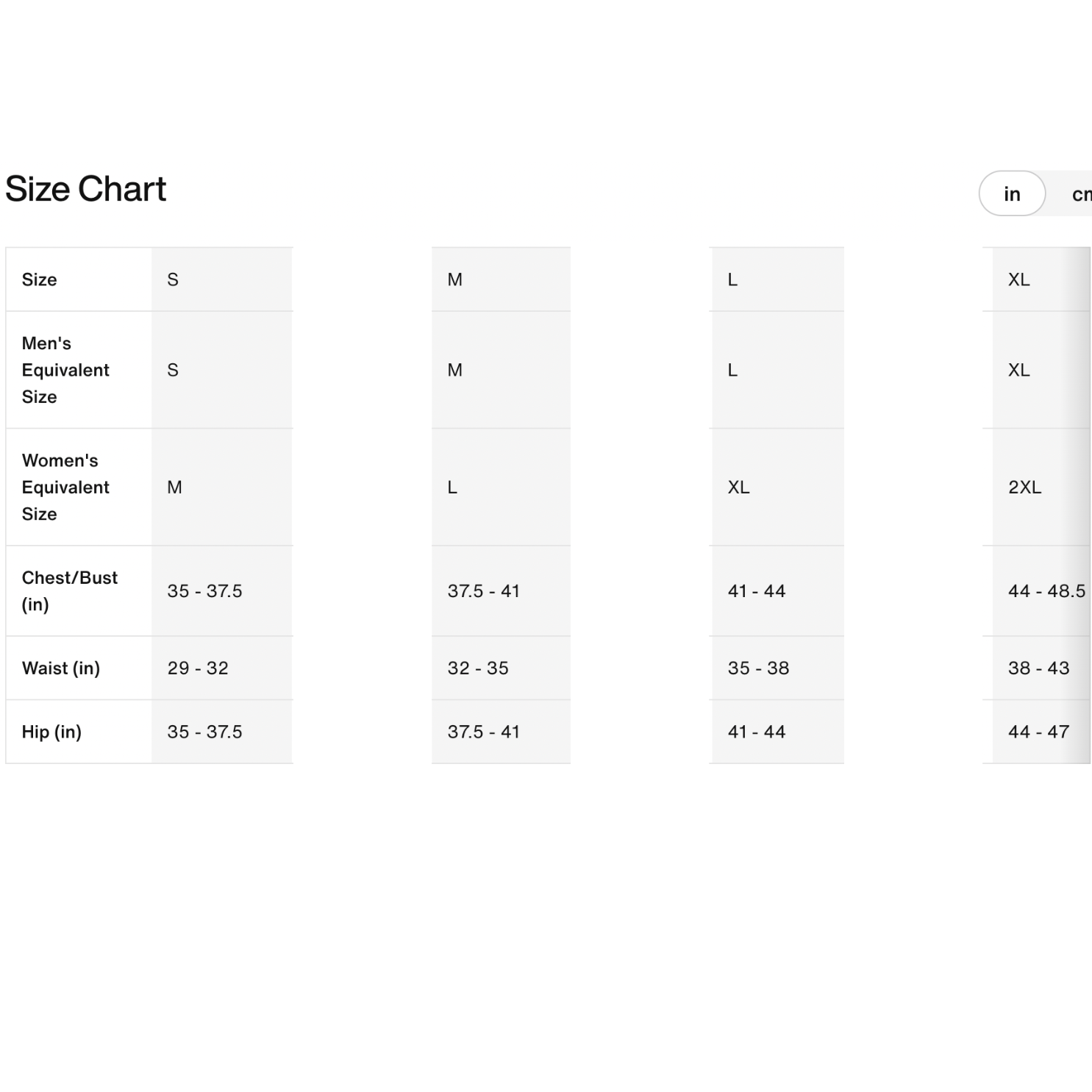Click the 44 - 47 hip measurement
The image size is (1092, 1092).
1038,732
